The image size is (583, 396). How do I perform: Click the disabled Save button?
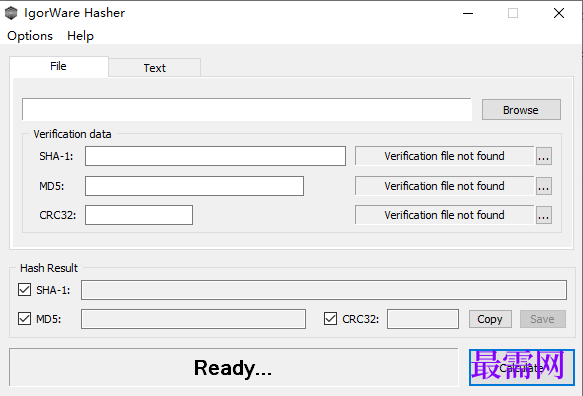tap(543, 319)
